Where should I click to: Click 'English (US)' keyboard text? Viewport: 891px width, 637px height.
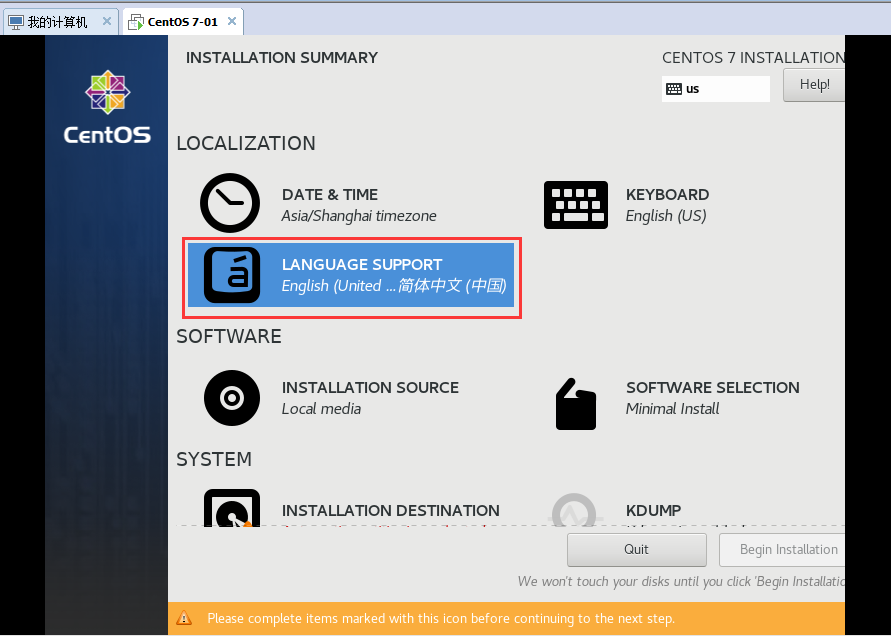(x=666, y=216)
